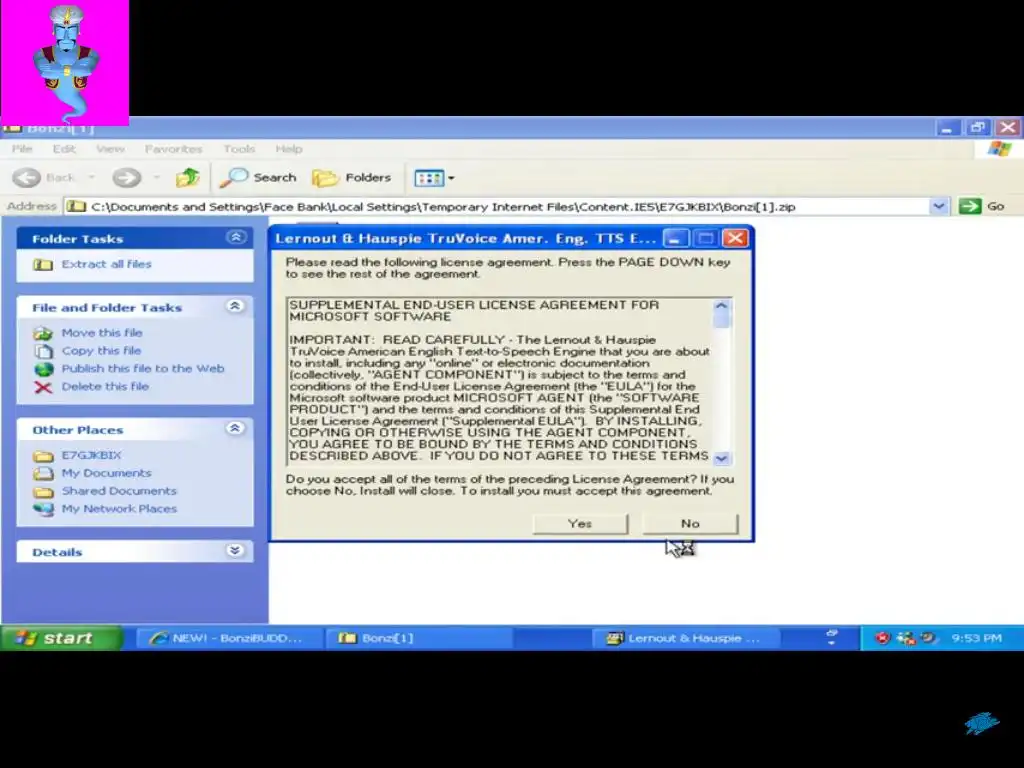Click the Forward arrow icon in Explorer toolbar
The image size is (1024, 768).
(x=126, y=178)
